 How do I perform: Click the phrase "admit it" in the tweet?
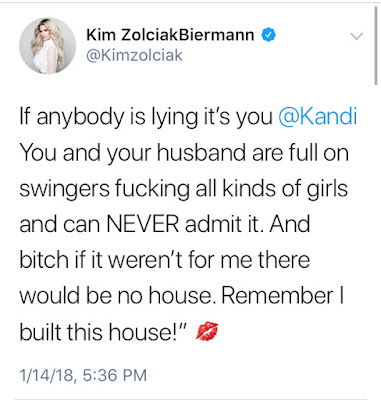(221, 224)
